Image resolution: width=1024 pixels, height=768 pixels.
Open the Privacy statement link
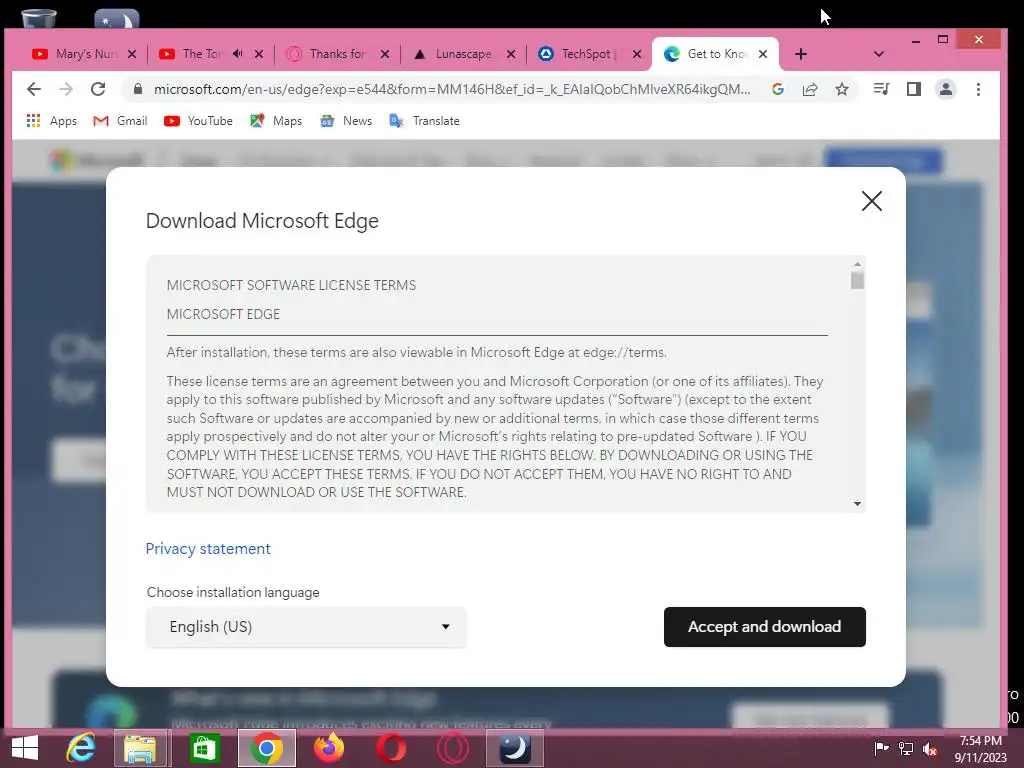pos(208,549)
